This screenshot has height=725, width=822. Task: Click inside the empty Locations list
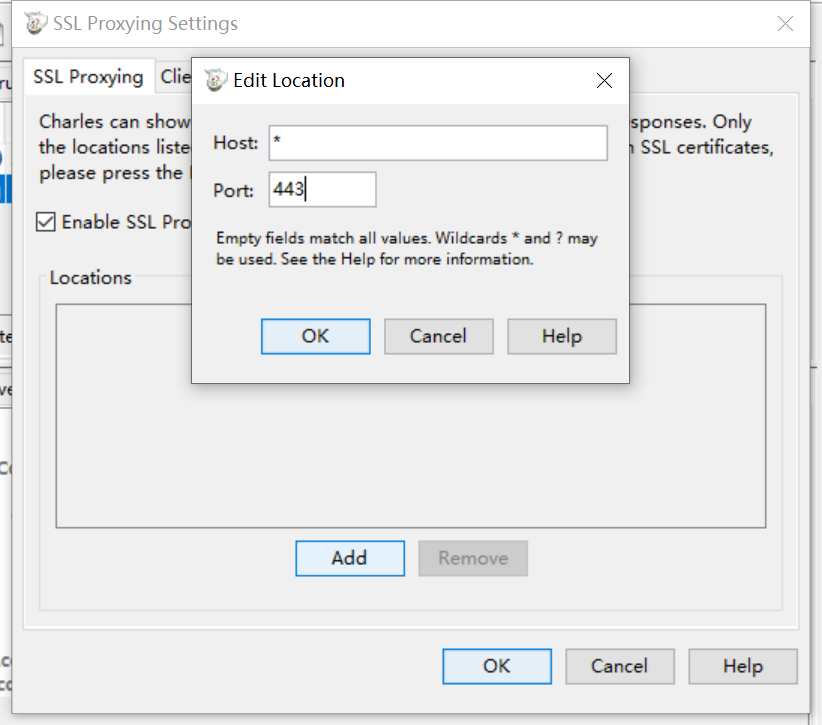coord(411,455)
